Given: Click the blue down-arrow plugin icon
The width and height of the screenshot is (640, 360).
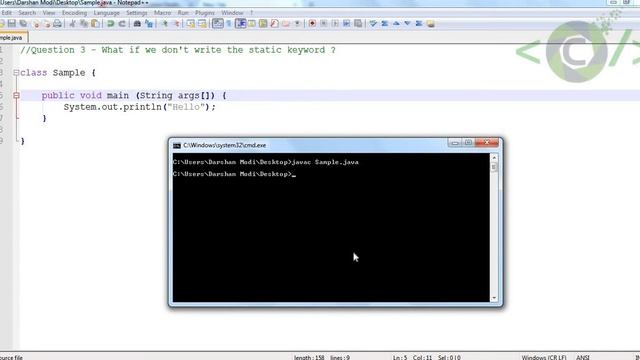Looking at the screenshot, I should [407, 24].
